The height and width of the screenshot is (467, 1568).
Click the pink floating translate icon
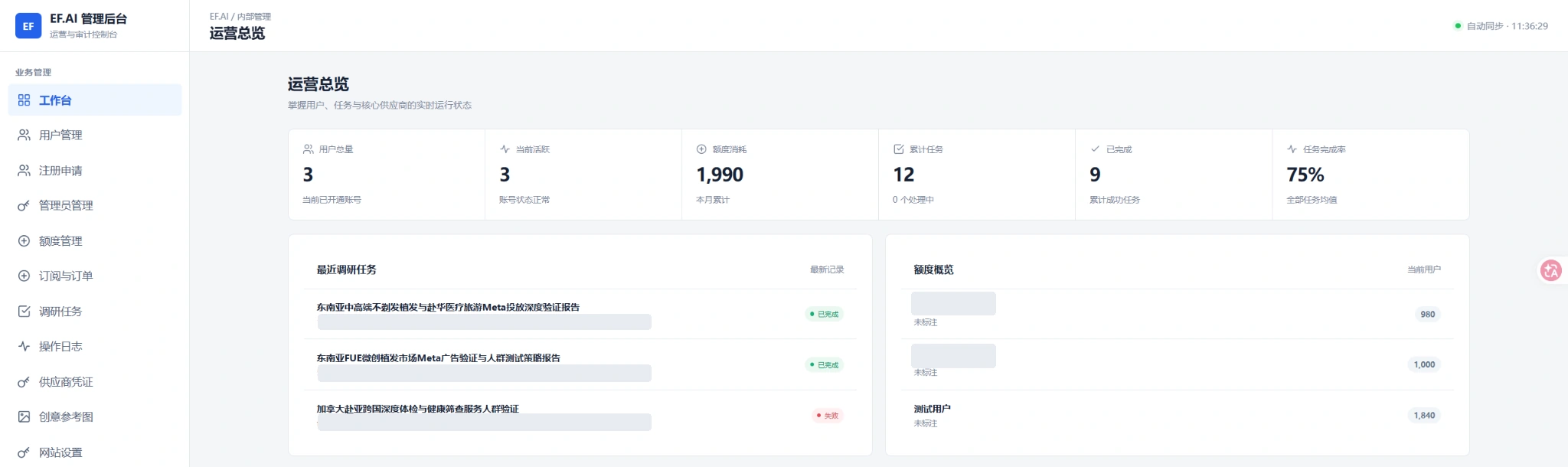1551,270
